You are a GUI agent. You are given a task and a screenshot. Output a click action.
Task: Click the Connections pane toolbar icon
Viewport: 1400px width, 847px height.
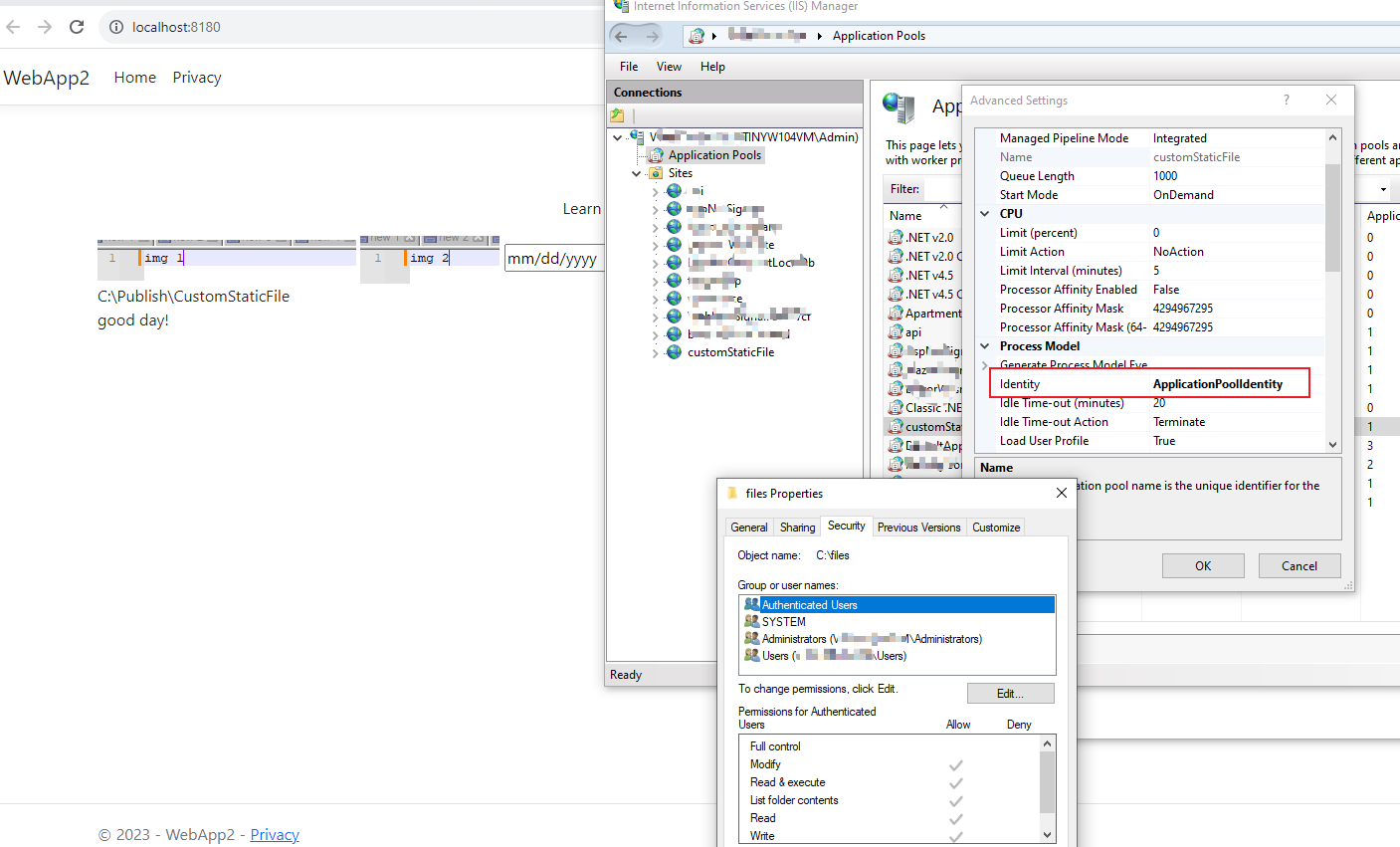[x=617, y=115]
